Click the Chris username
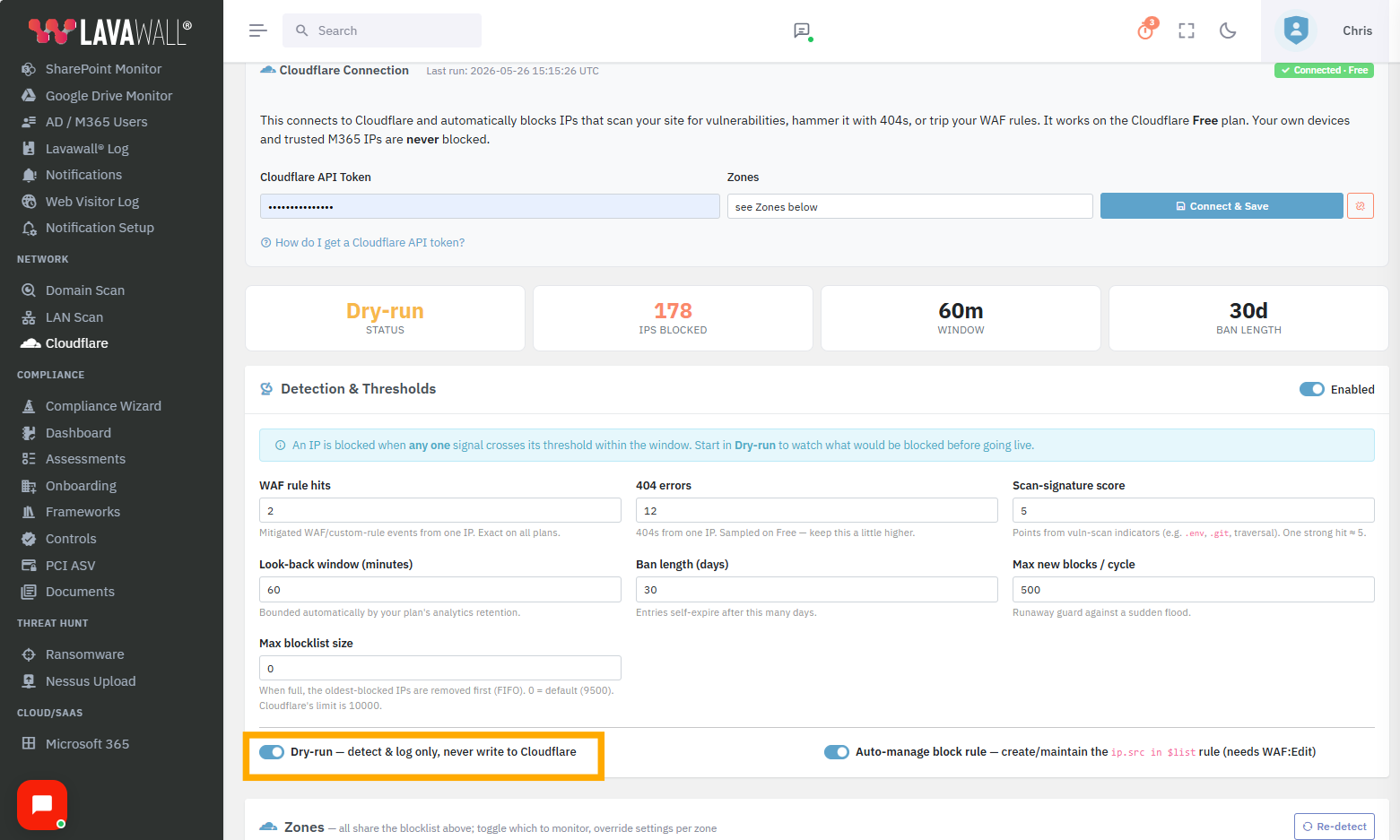 [1357, 30]
